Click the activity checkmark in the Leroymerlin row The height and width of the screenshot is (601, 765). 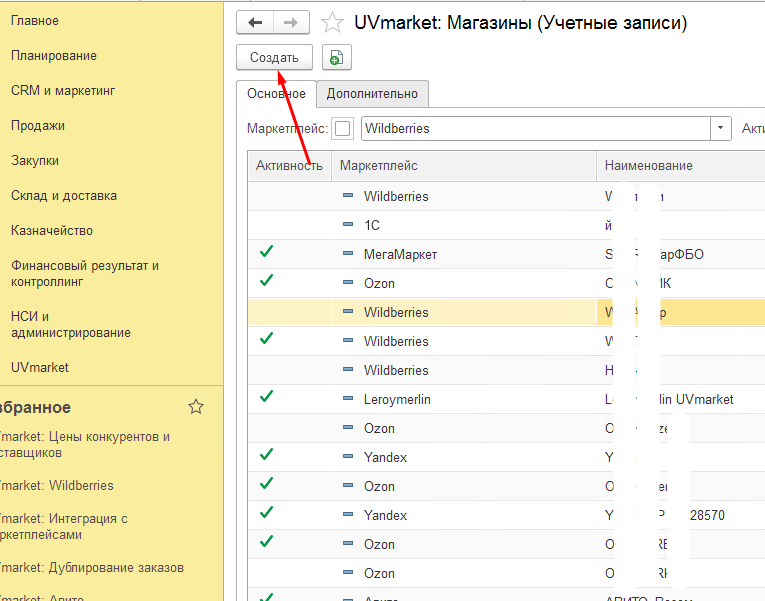tap(266, 397)
